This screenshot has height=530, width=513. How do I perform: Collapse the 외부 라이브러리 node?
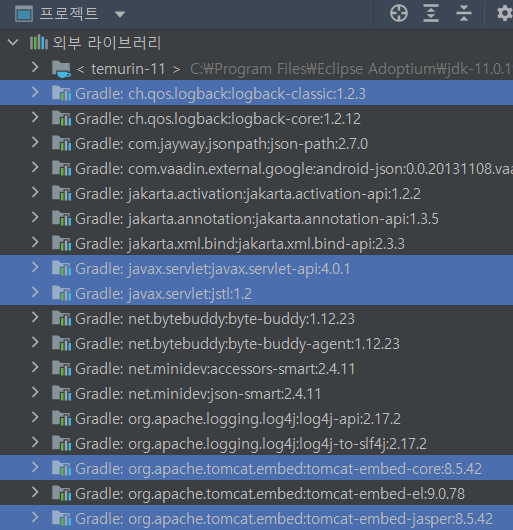point(13,43)
